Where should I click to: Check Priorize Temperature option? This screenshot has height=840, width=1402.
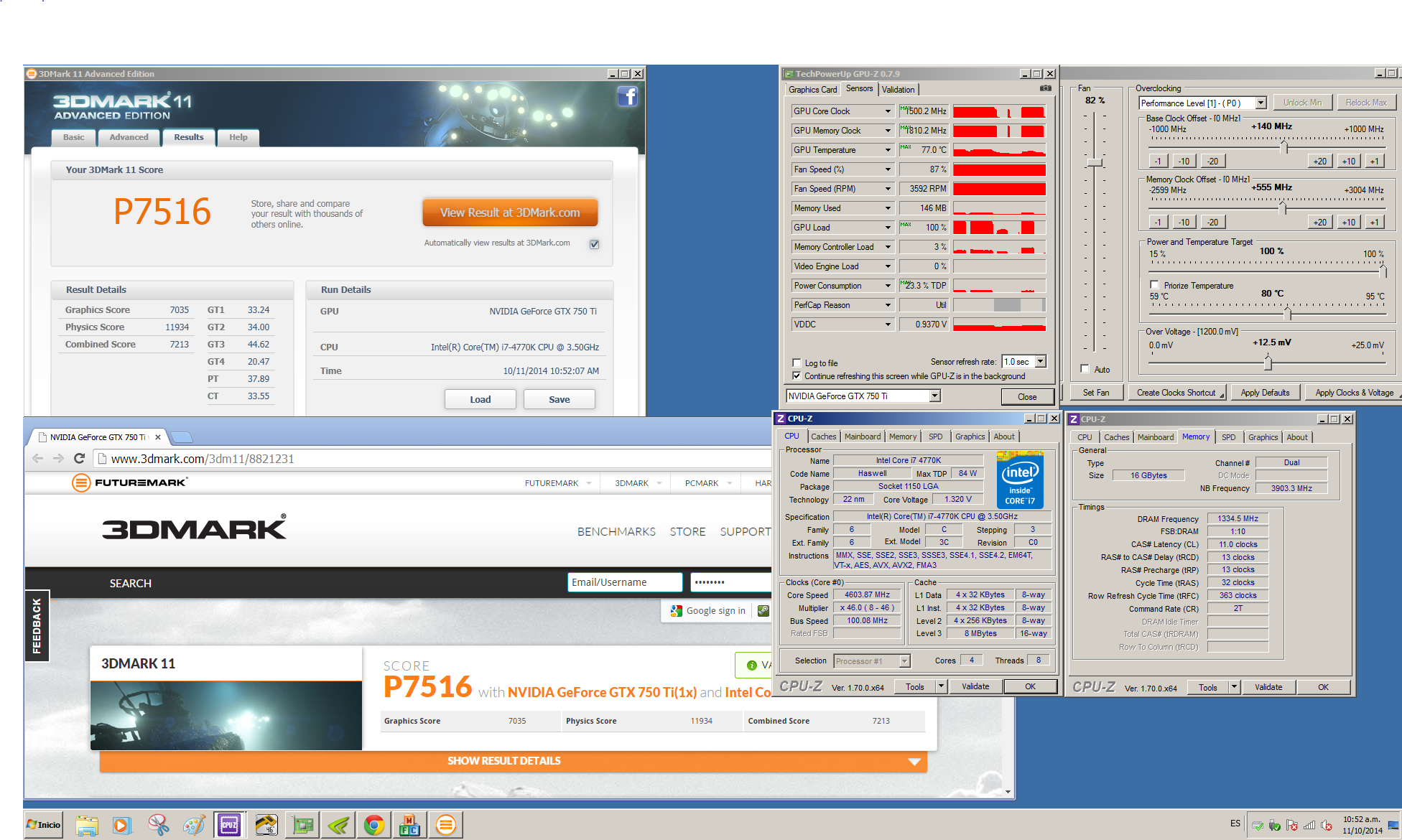(x=1155, y=285)
